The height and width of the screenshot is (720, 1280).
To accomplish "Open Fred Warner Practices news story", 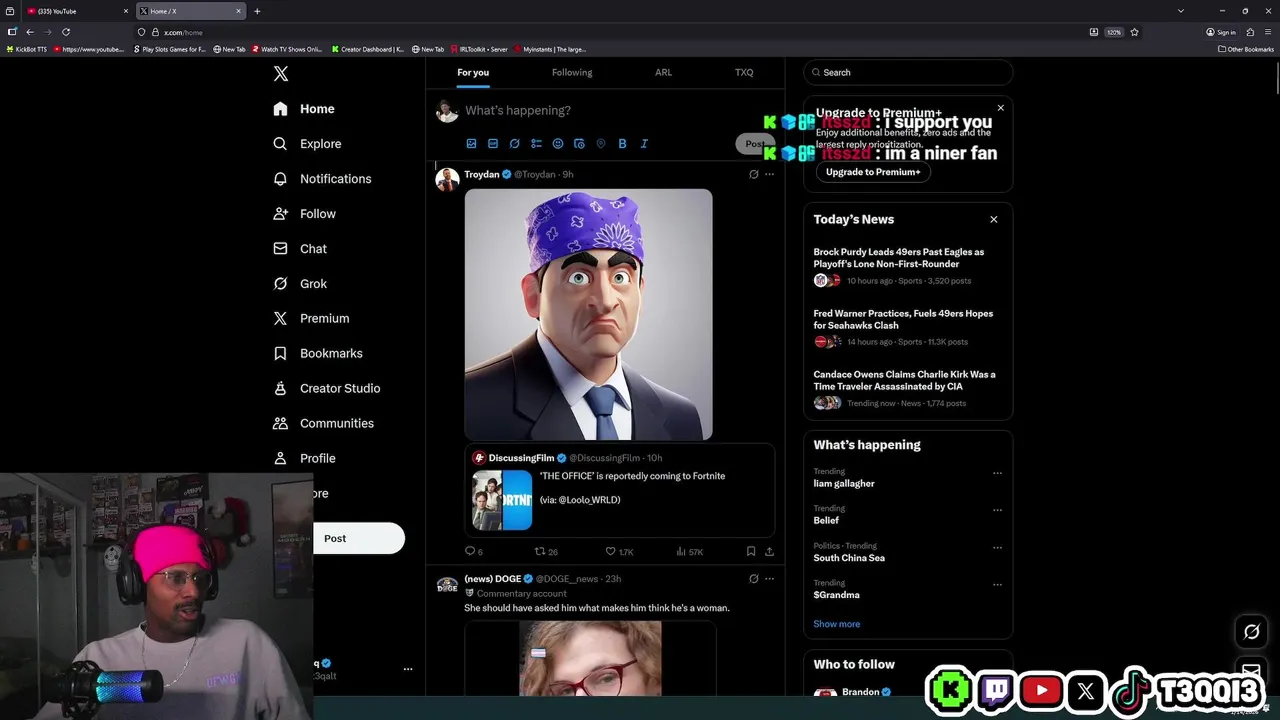I will pos(908,329).
